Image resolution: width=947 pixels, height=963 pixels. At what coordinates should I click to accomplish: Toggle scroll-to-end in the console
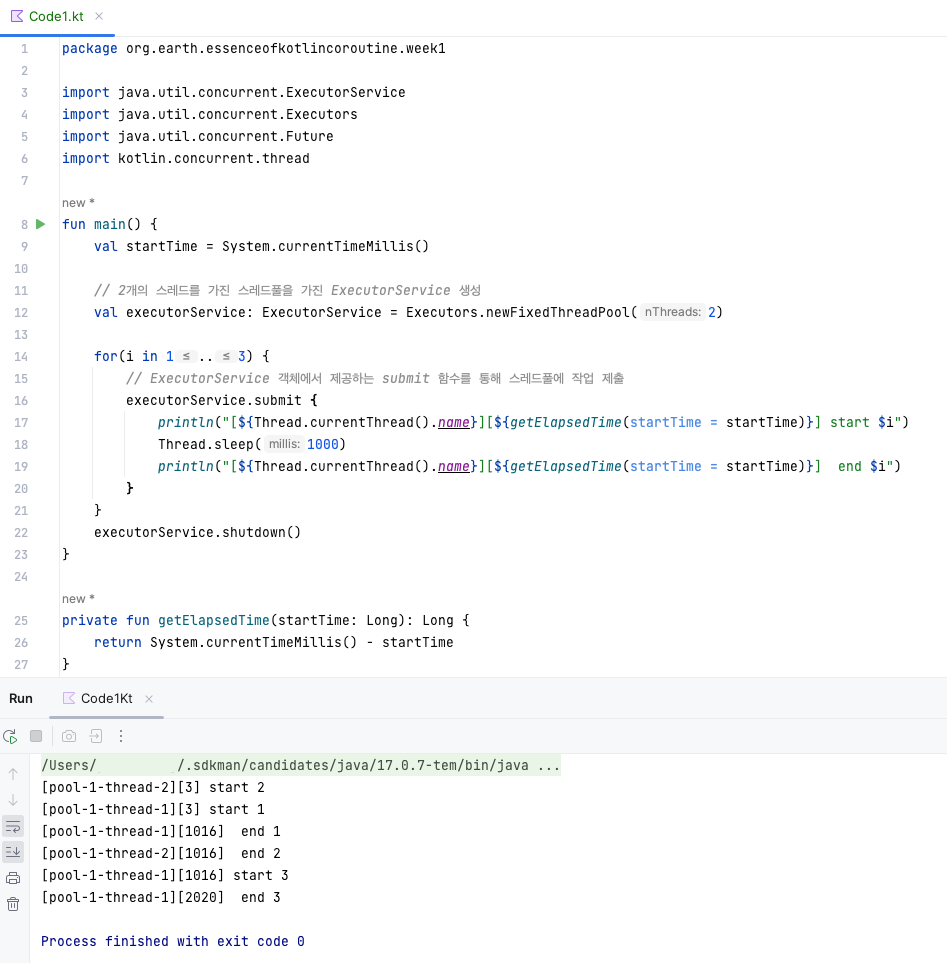tap(12, 851)
